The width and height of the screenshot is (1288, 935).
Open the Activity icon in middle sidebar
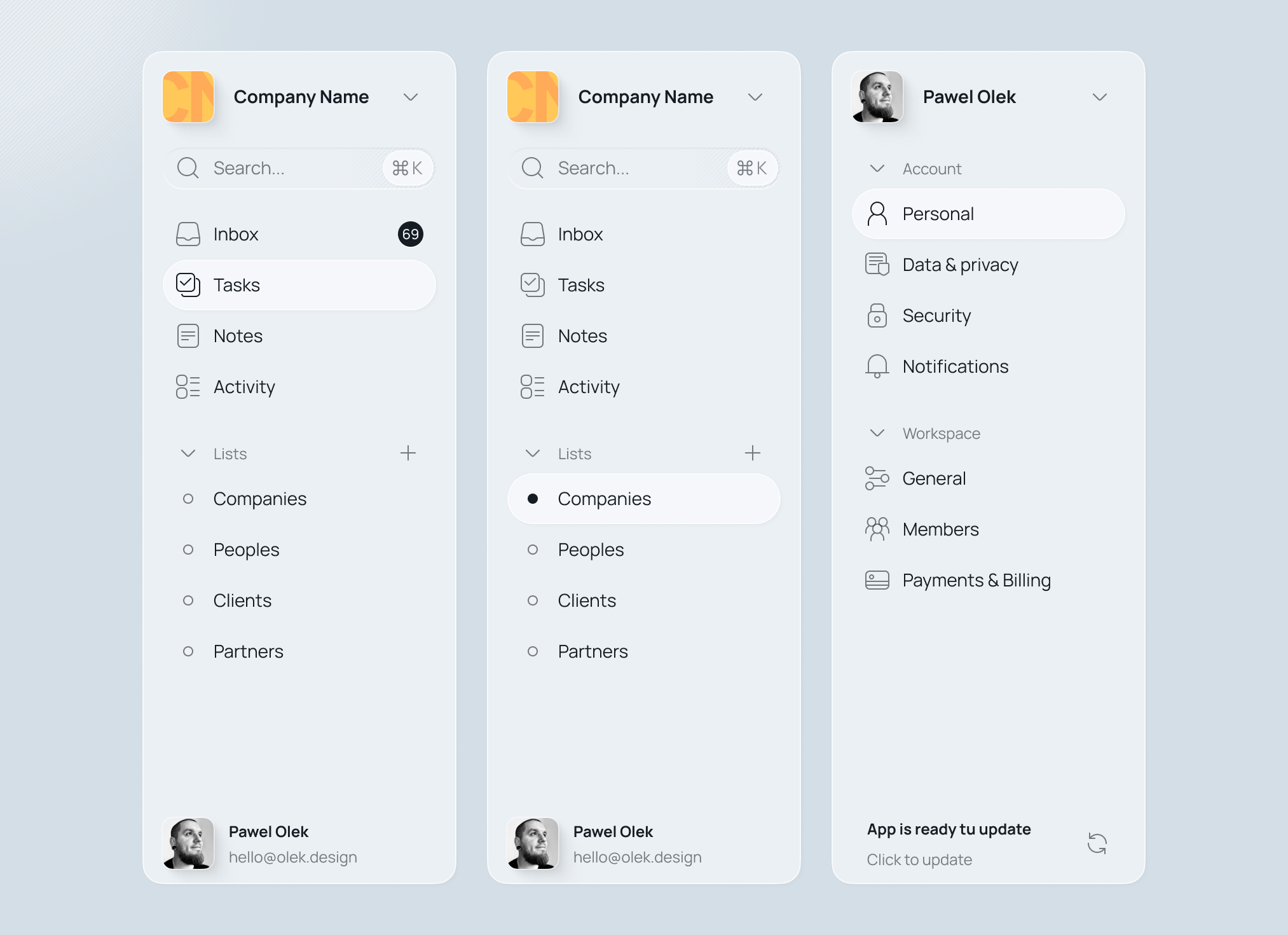coord(532,386)
